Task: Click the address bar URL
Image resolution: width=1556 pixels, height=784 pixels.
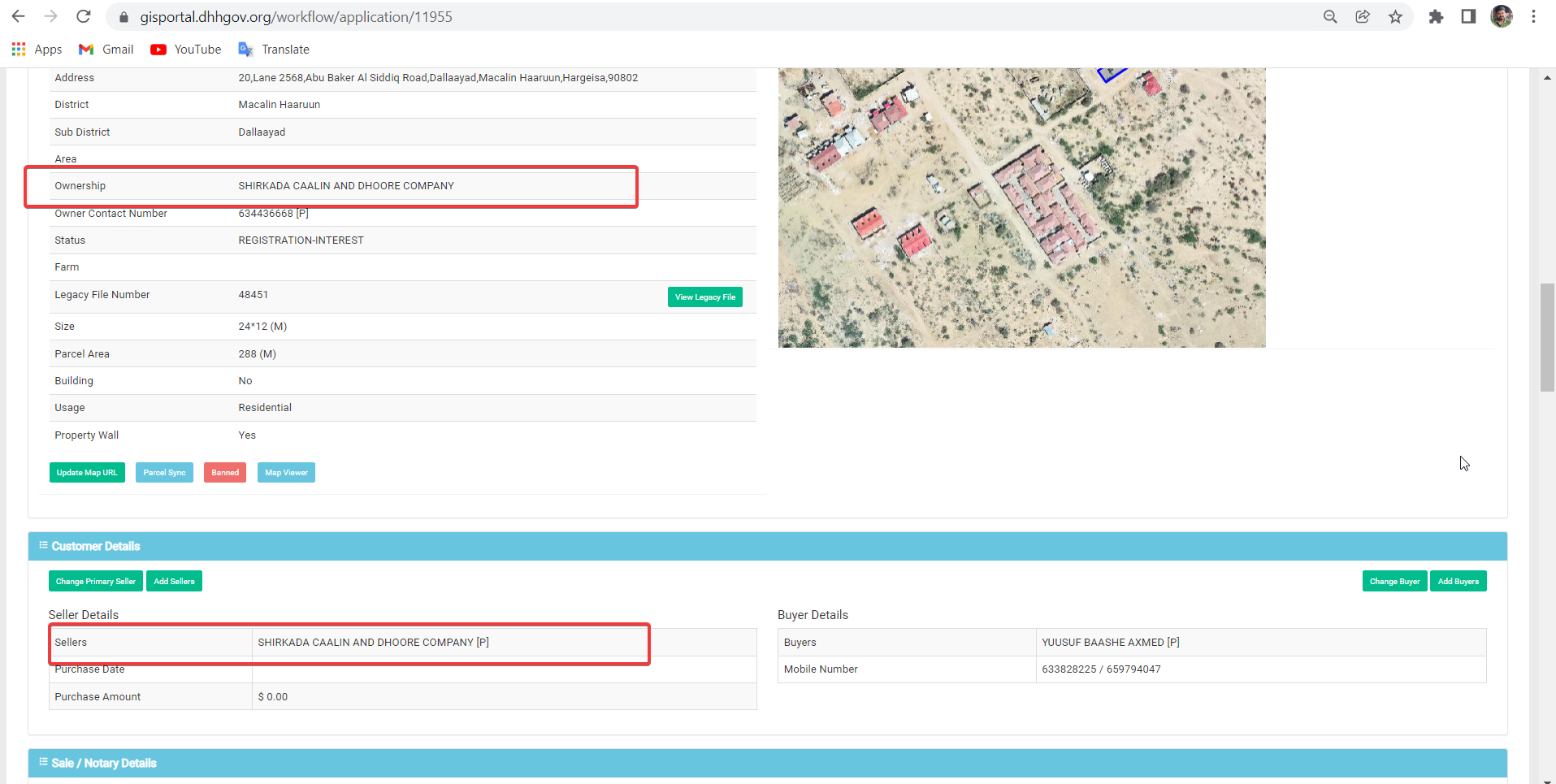Action: pos(296,17)
